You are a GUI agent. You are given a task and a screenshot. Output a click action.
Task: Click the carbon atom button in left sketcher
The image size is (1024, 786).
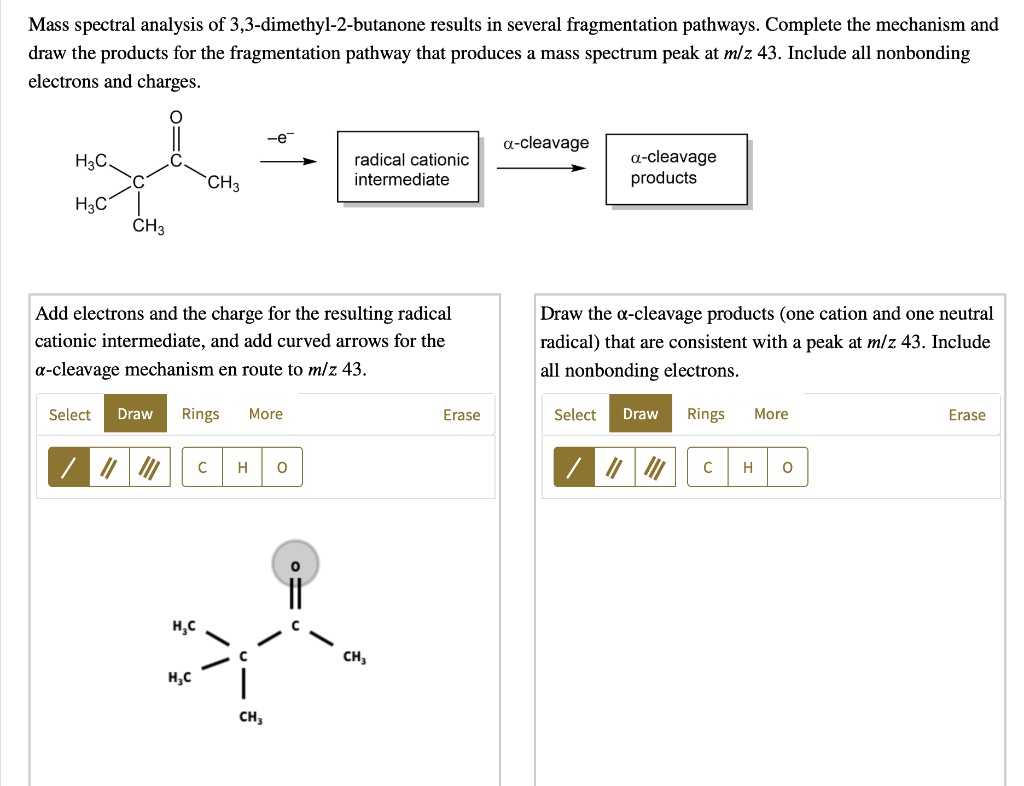pyautogui.click(x=203, y=466)
